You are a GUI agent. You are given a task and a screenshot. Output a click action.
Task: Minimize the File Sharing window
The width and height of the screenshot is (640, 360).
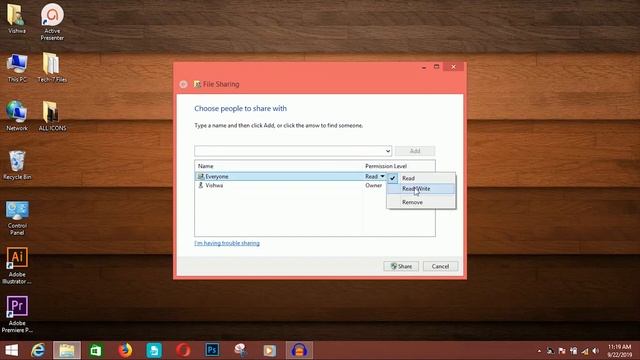tap(424, 67)
